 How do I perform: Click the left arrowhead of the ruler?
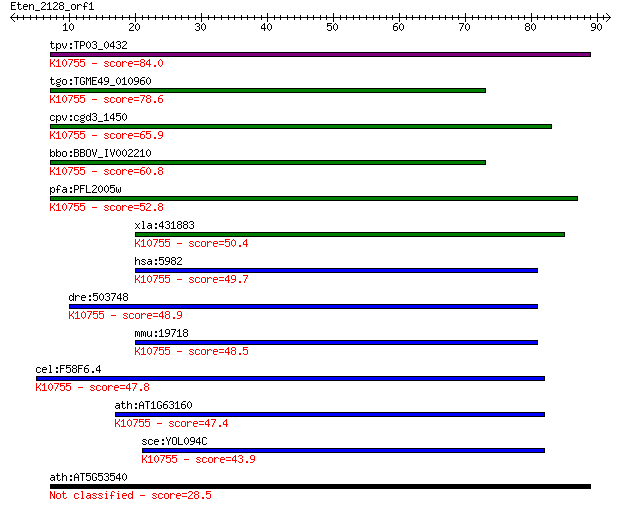coord(13,17)
